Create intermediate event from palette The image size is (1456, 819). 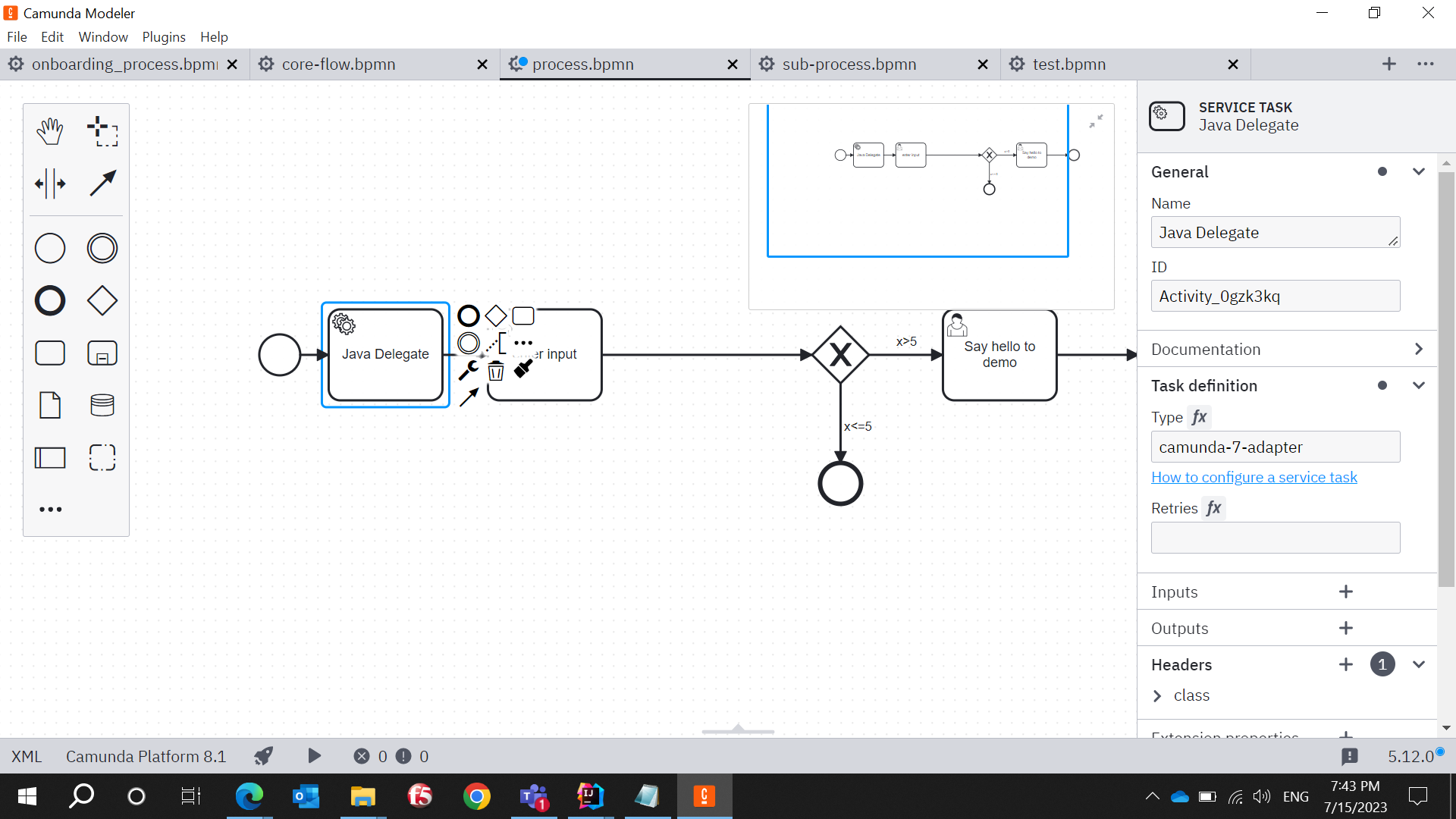[x=102, y=248]
